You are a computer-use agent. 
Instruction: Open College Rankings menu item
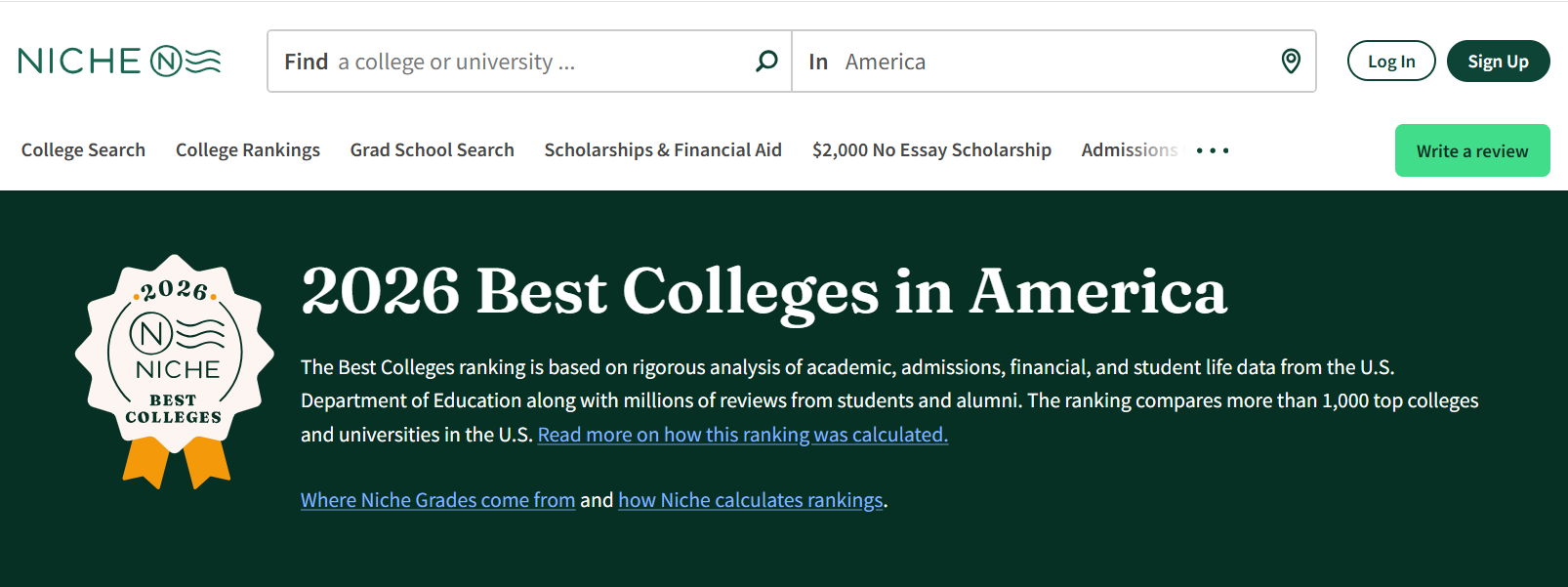tap(248, 150)
